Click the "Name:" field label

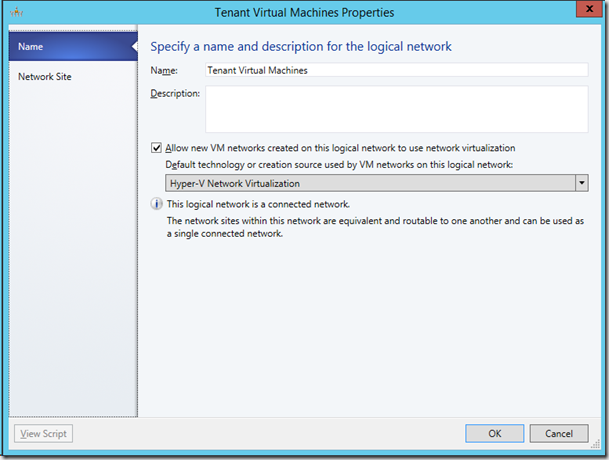(x=163, y=70)
